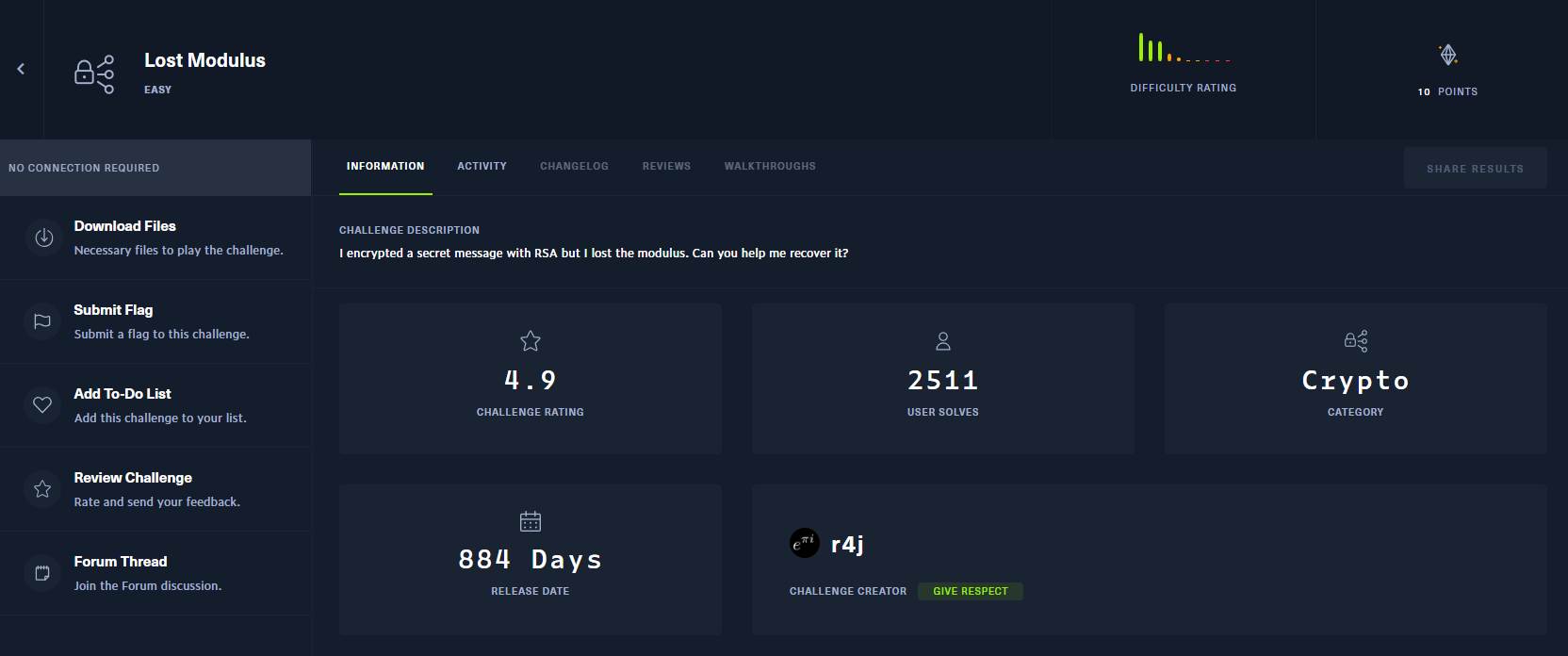Click the Forum Thread icon
1568x656 pixels.
tap(42, 573)
